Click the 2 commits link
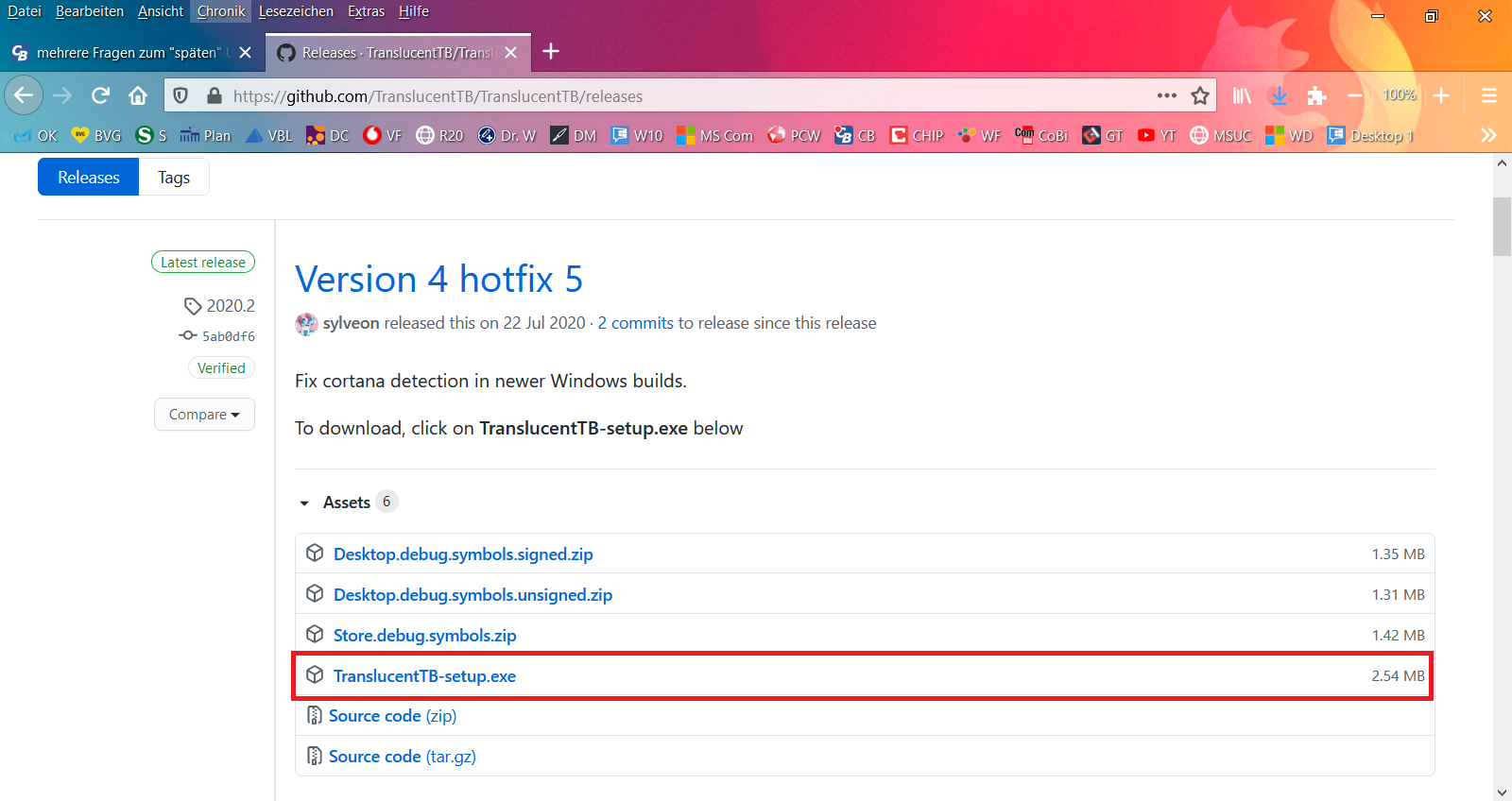This screenshot has width=1512, height=801. [635, 323]
